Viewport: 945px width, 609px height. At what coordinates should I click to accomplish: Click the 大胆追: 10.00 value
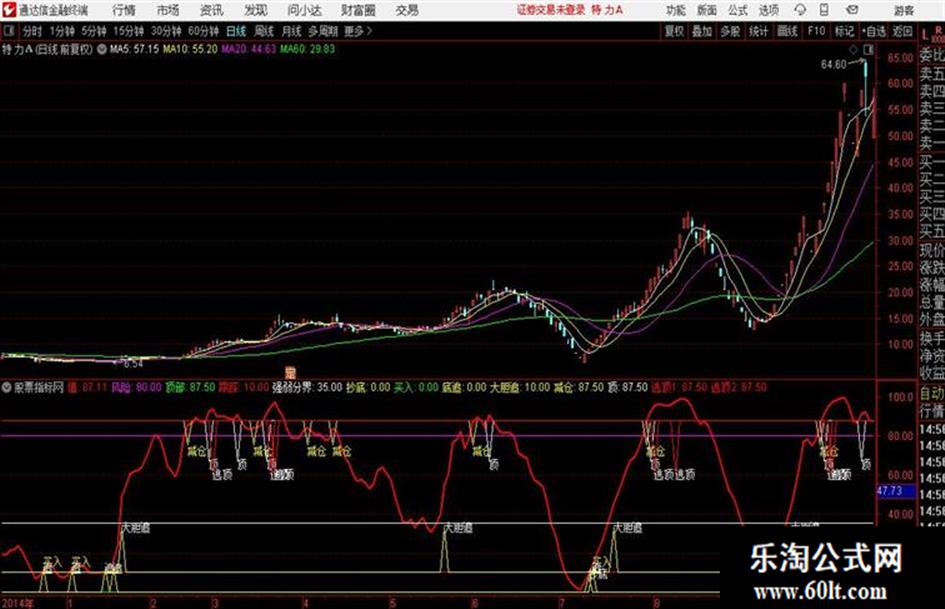[x=520, y=387]
